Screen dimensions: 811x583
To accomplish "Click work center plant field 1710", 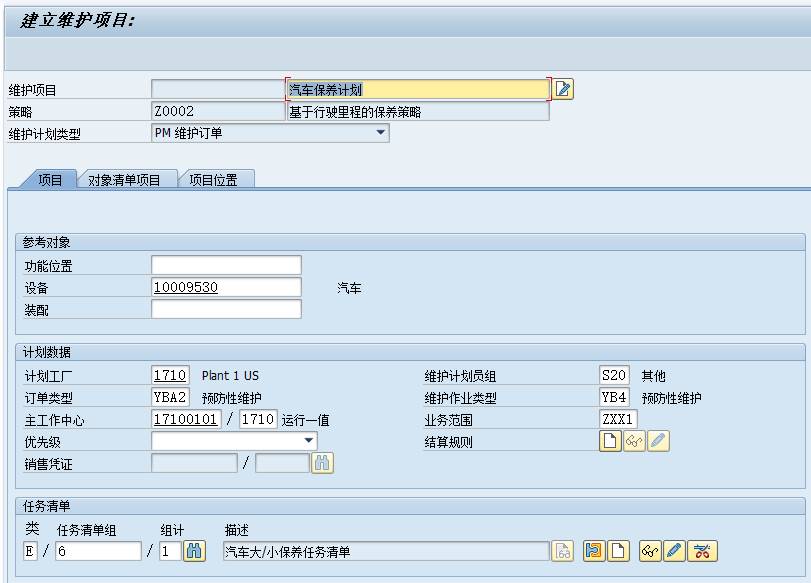I will (x=258, y=419).
